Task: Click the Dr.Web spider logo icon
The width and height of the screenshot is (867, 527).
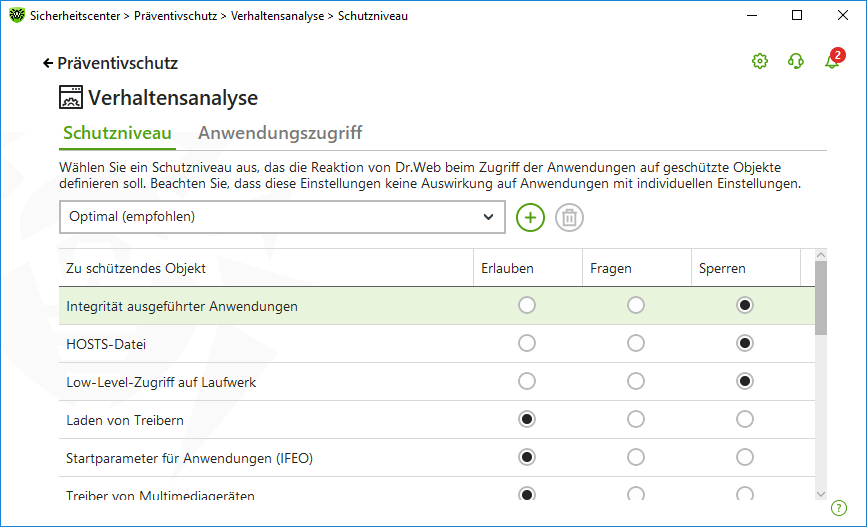Action: (x=17, y=15)
